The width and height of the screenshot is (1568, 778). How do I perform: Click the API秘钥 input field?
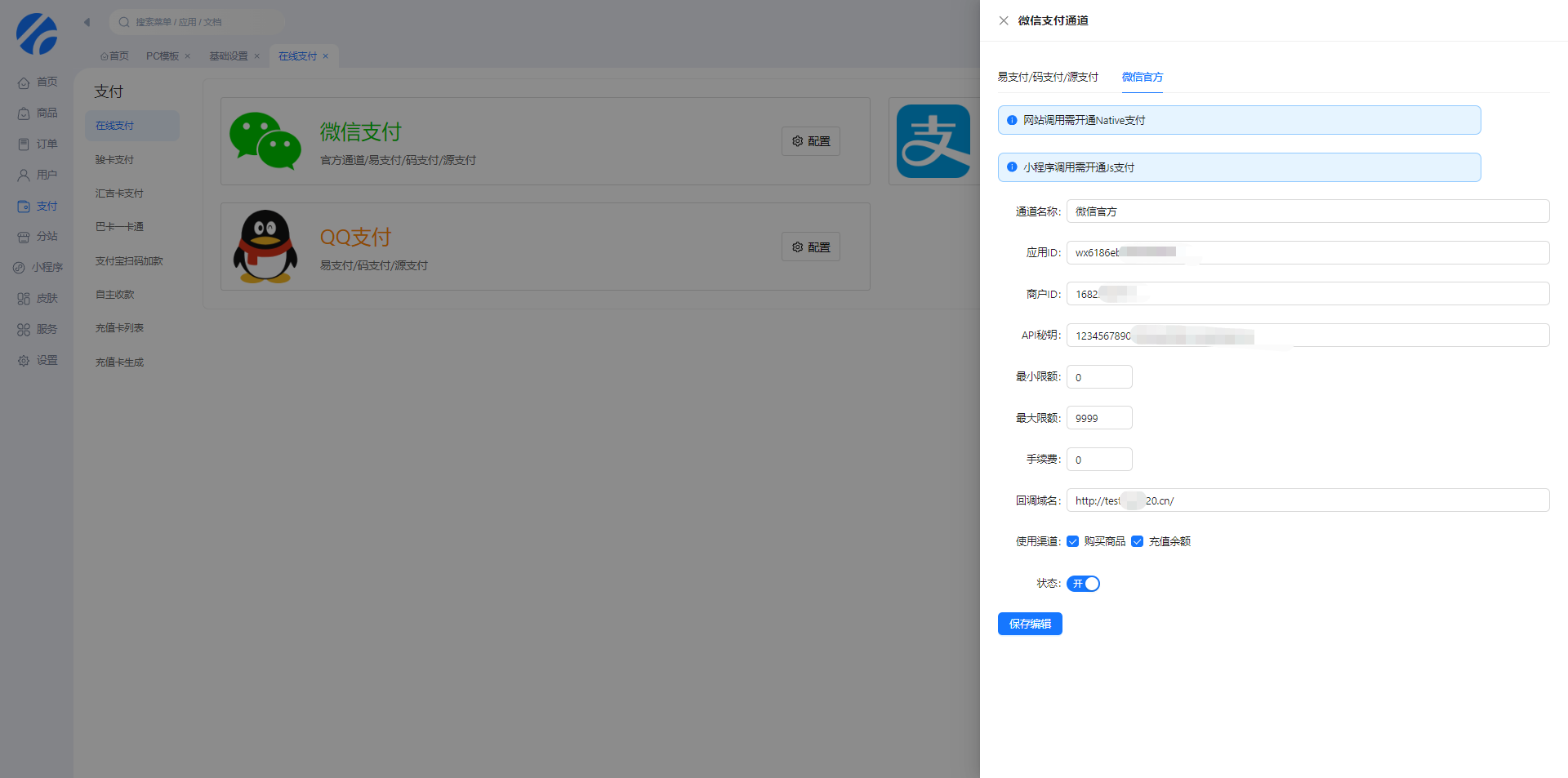(x=1388, y=336)
